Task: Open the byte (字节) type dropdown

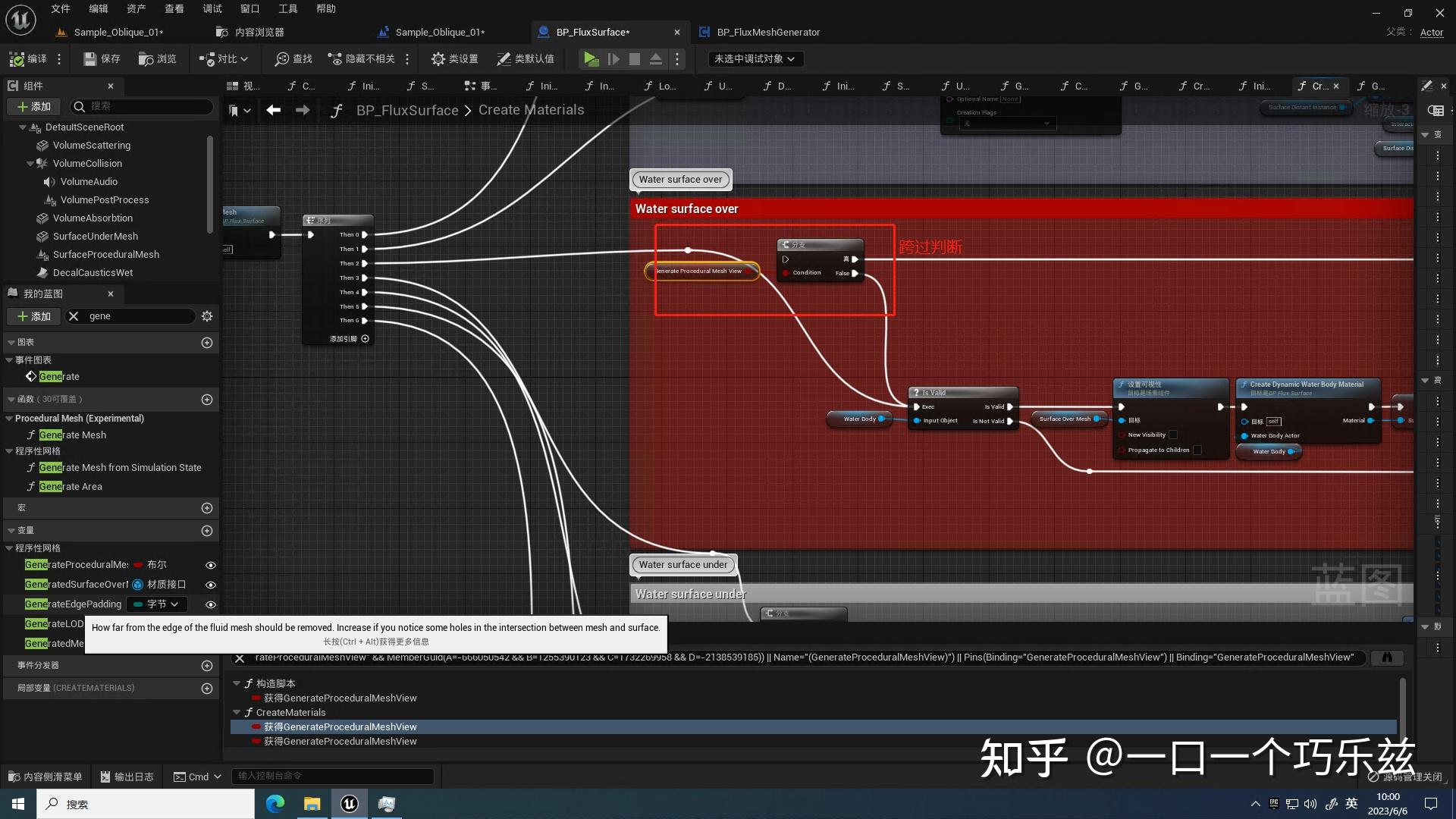Action: (156, 604)
